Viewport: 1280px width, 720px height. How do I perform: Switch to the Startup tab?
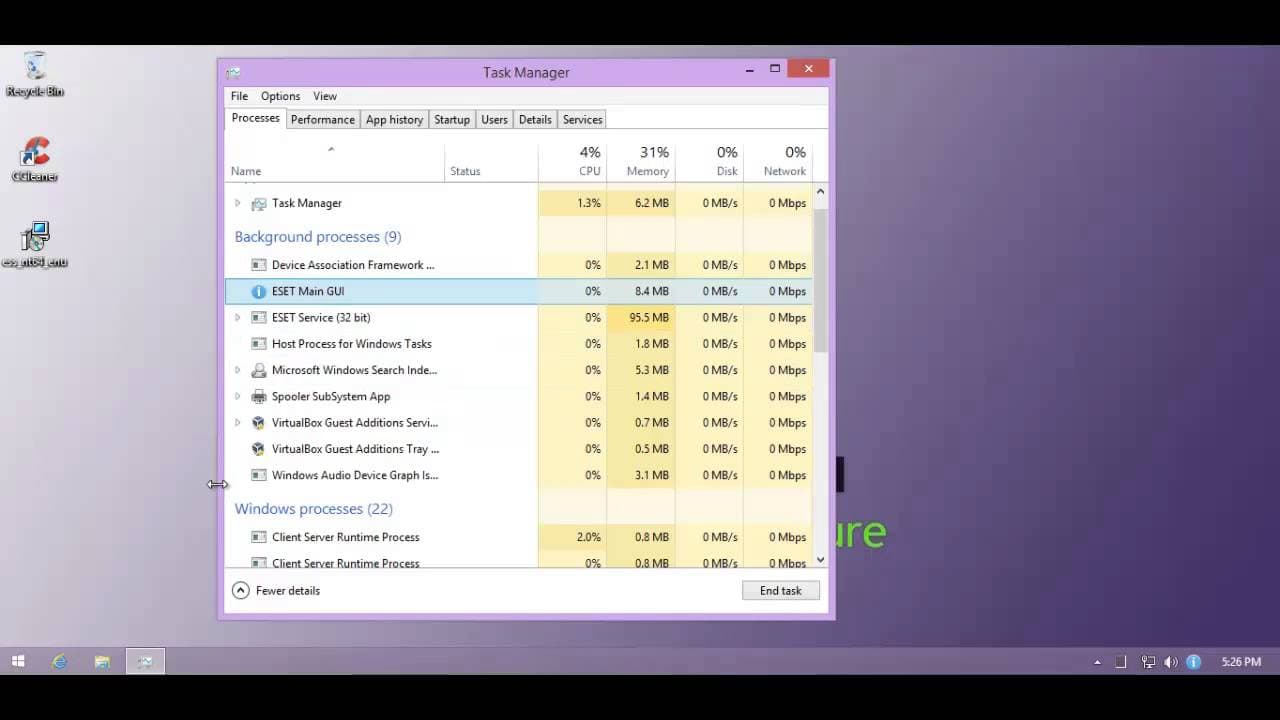pos(452,119)
